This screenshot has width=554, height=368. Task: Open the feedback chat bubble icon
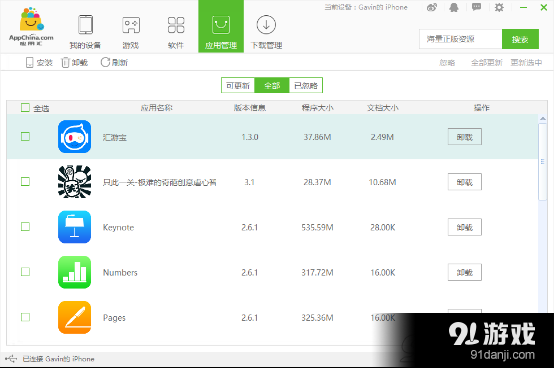[x=476, y=7]
